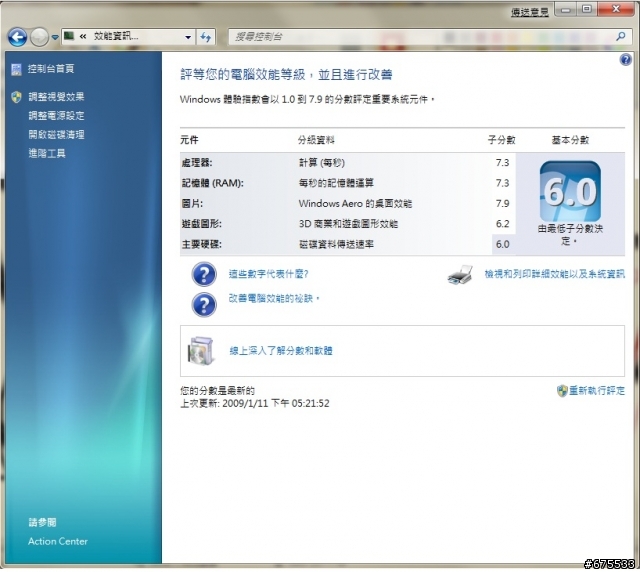Go back using the blue back arrow
This screenshot has width=640, height=572.
point(17,37)
